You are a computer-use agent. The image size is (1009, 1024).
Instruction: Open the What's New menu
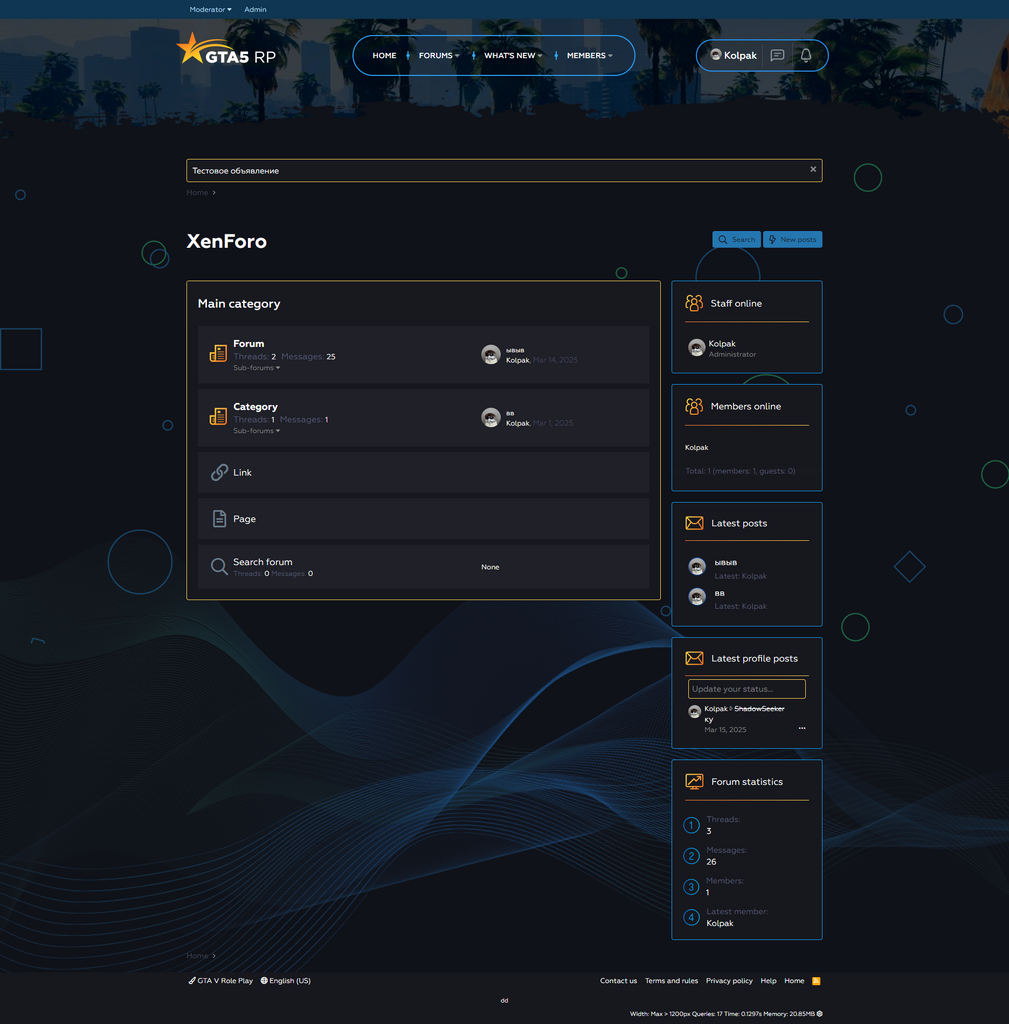pyautogui.click(x=512, y=56)
